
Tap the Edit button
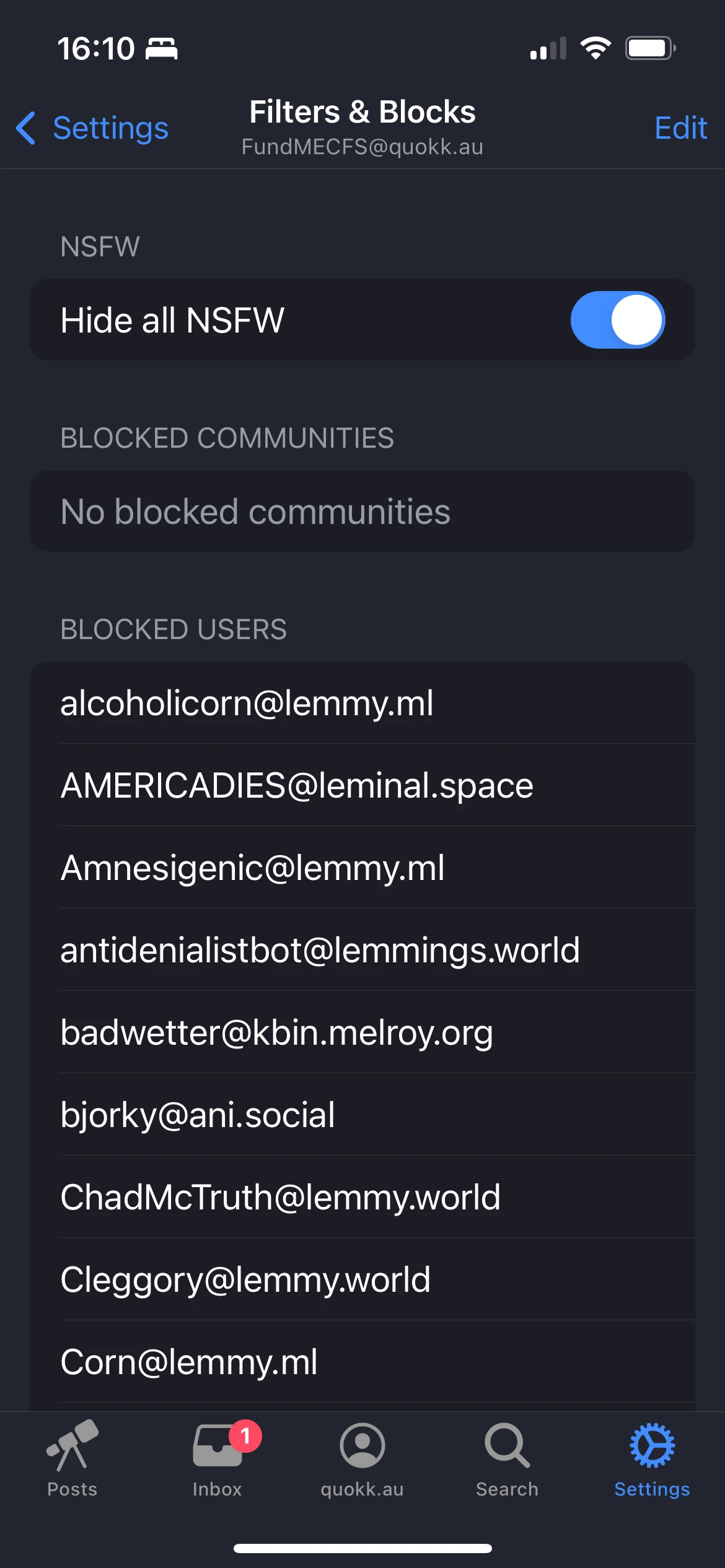(680, 128)
